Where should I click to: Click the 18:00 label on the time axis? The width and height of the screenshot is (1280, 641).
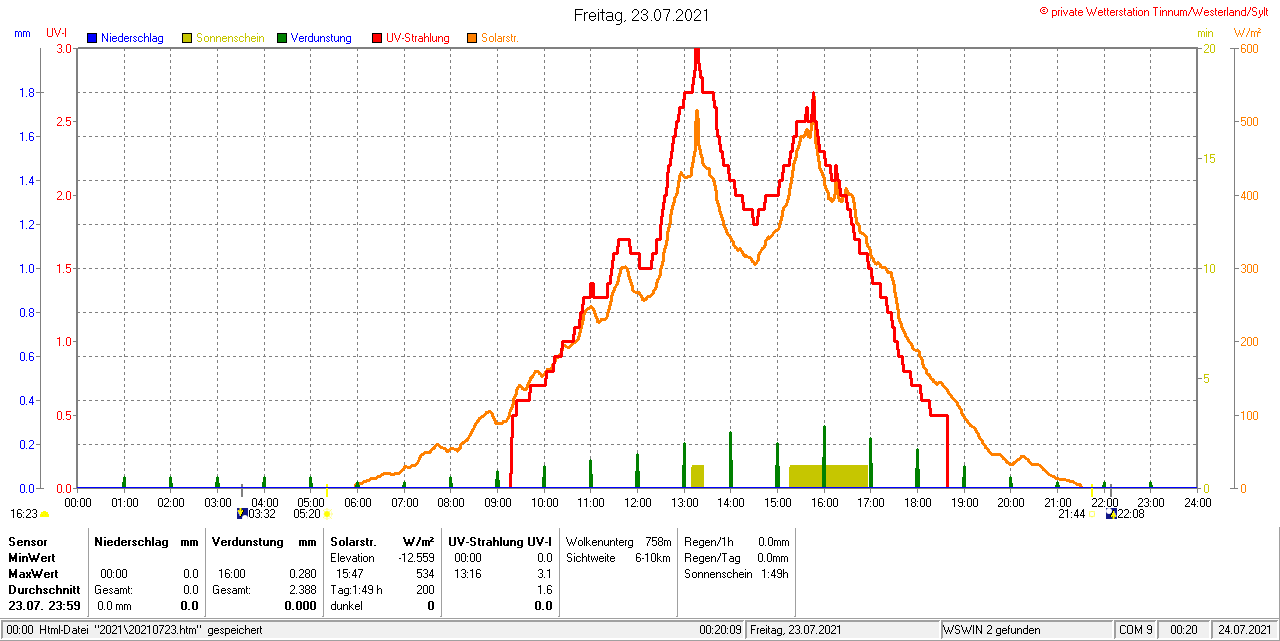point(917,502)
